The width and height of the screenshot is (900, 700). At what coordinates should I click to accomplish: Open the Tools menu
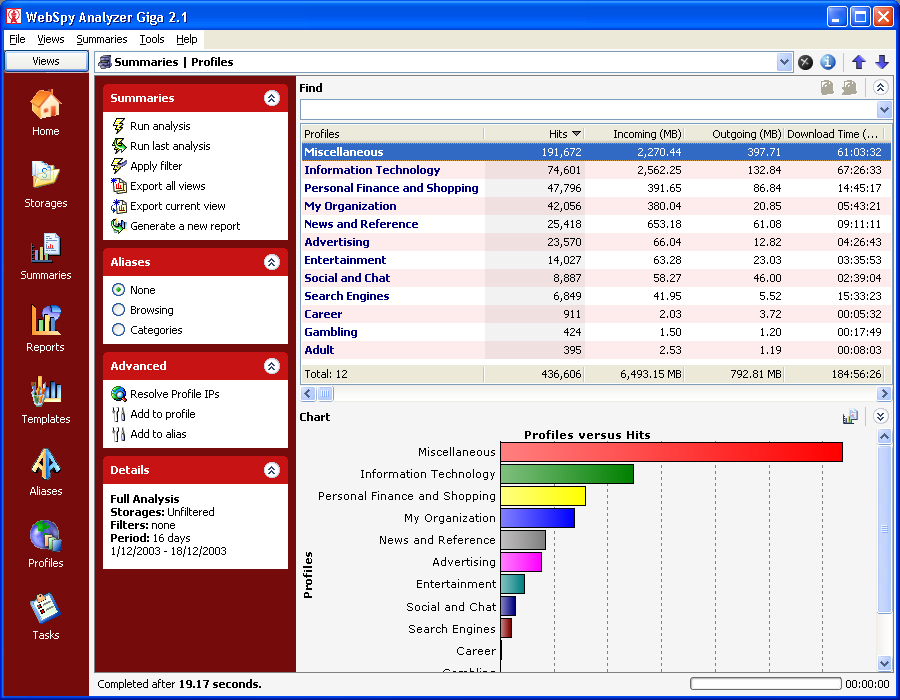coord(152,39)
